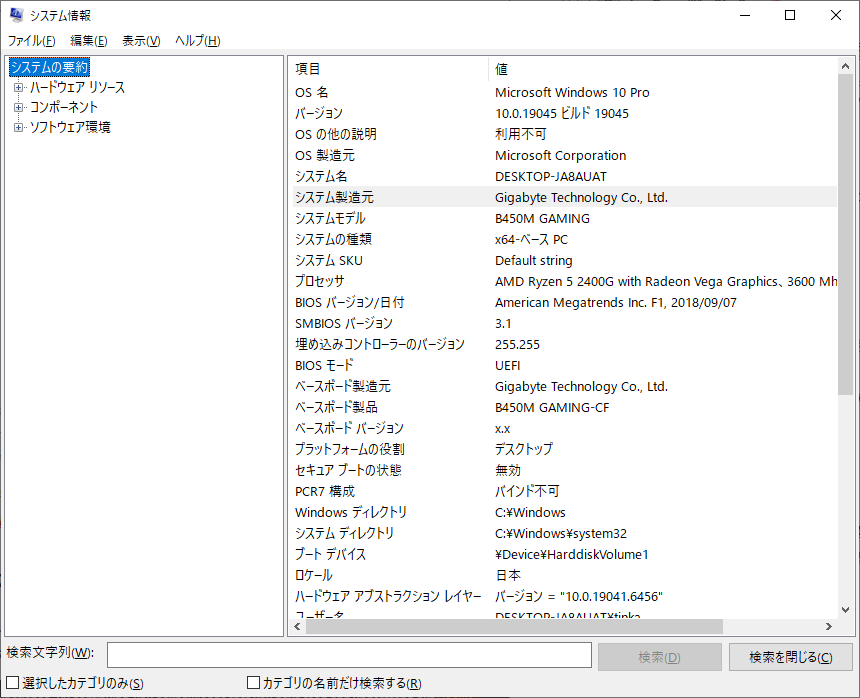Select the BIOS バージョン/日付 row
The width and height of the screenshot is (860, 698).
click(x=565, y=303)
